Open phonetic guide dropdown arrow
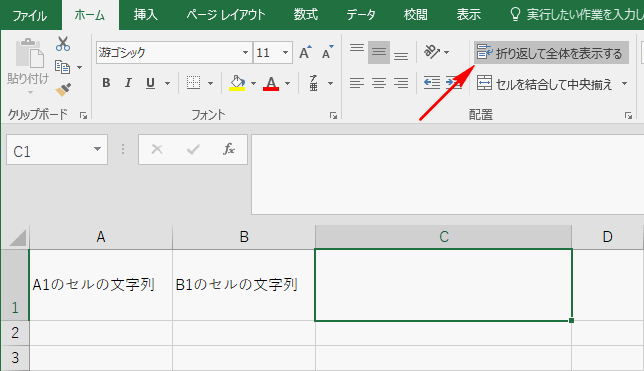Screen dimensions: 644x371 point(331,83)
